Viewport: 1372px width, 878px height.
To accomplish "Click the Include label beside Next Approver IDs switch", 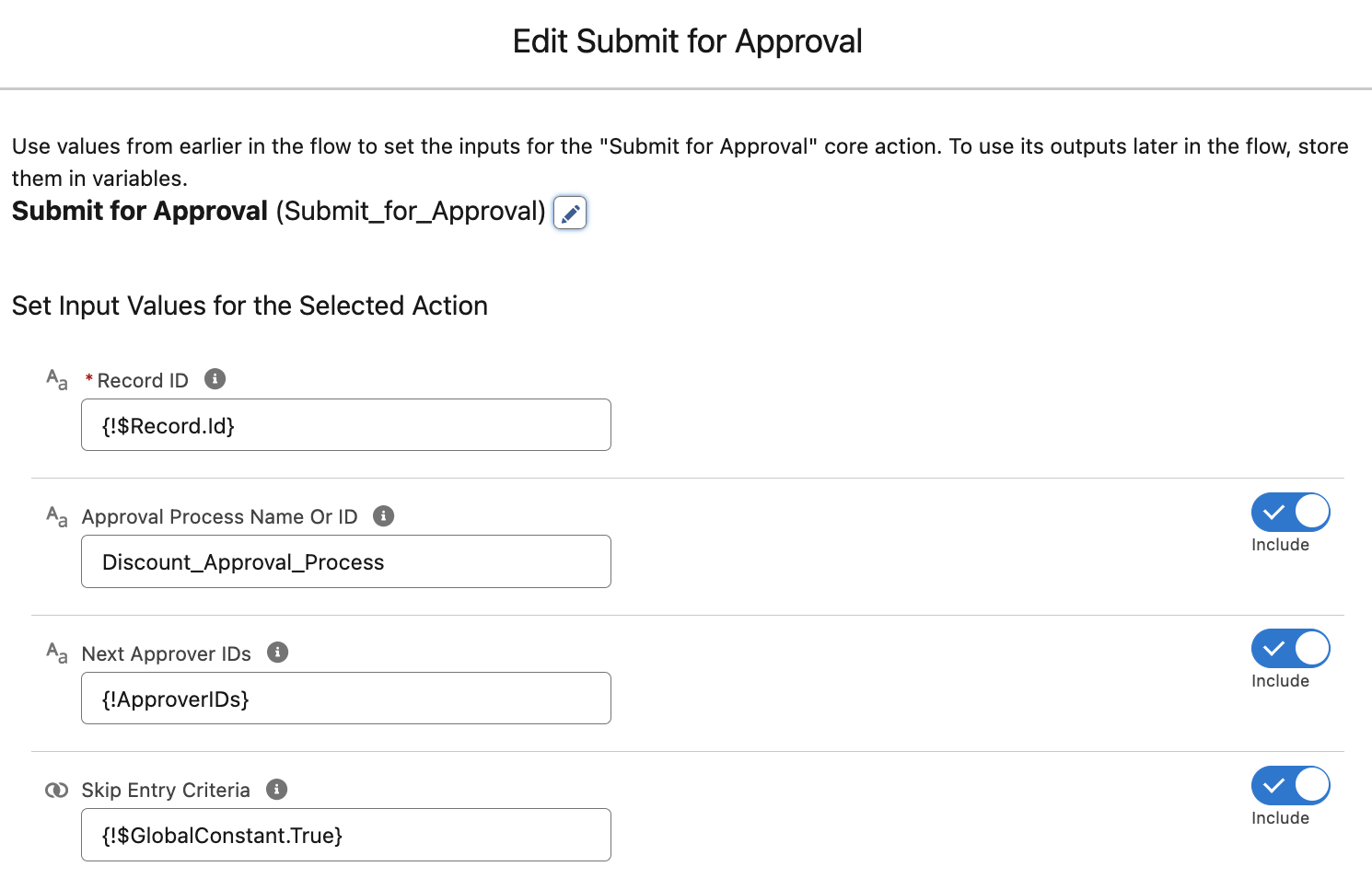I will point(1281,680).
